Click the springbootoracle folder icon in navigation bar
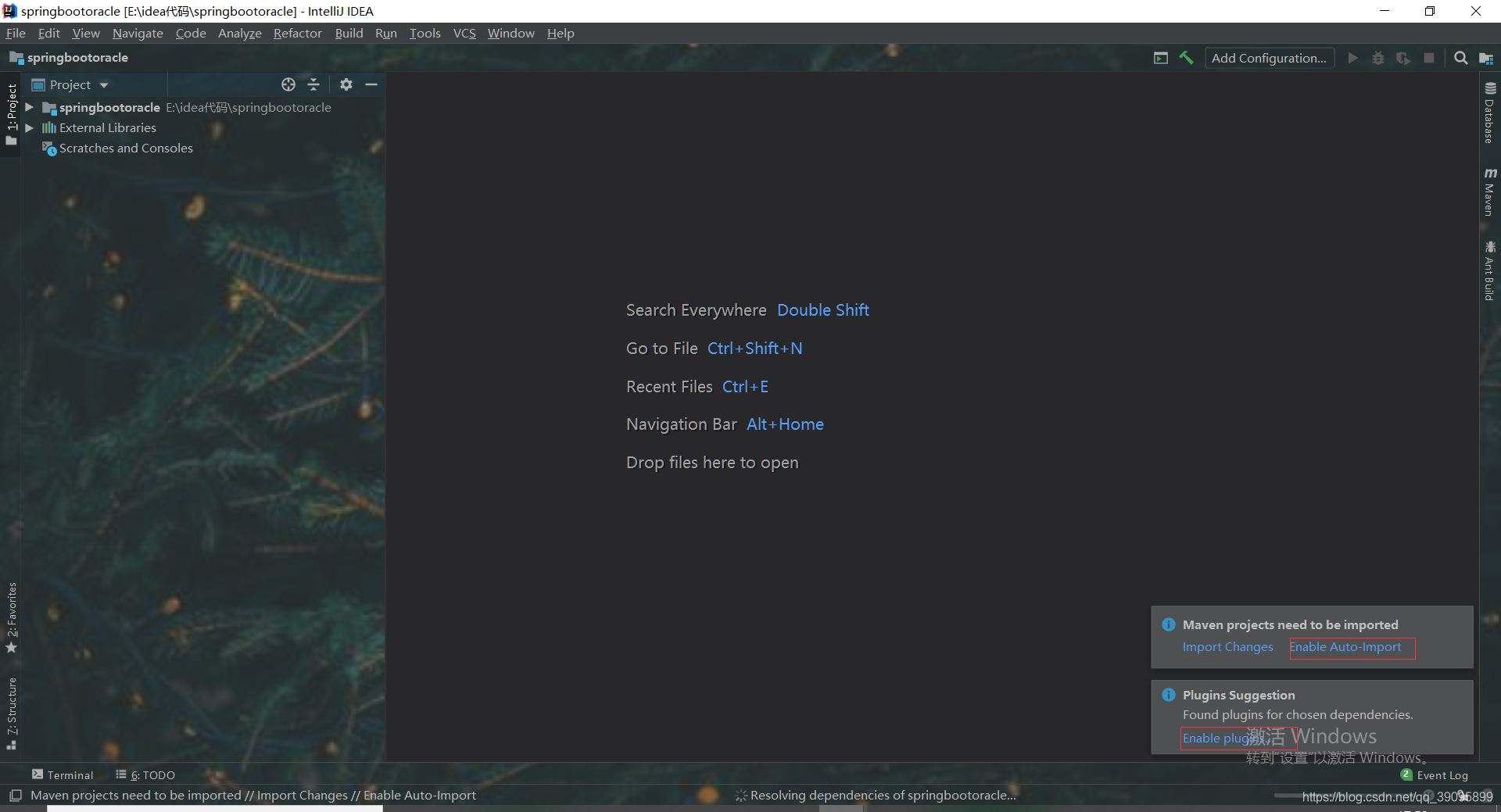 coord(16,57)
